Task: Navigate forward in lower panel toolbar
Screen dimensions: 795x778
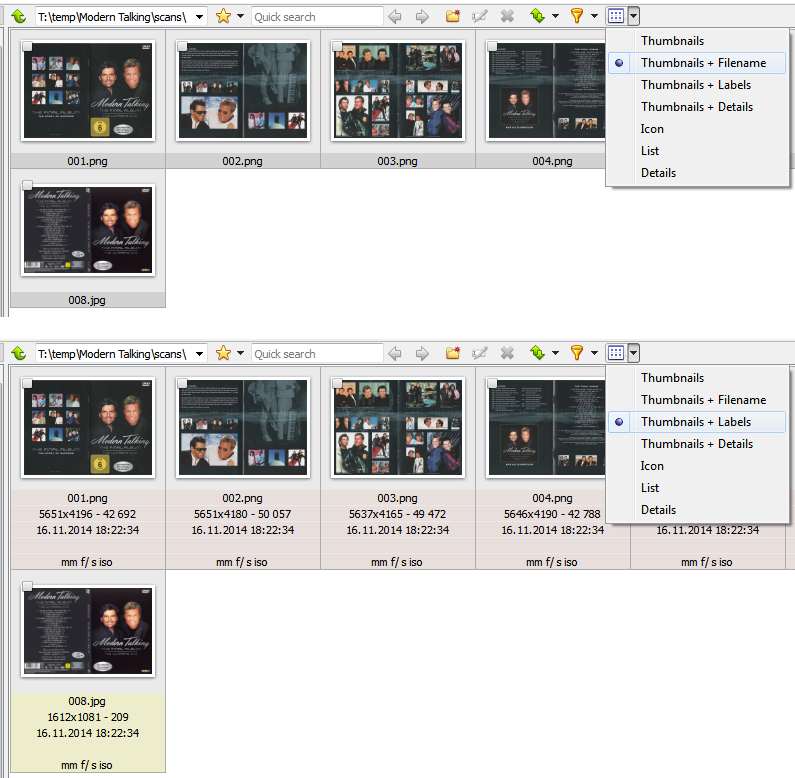Action: click(422, 353)
